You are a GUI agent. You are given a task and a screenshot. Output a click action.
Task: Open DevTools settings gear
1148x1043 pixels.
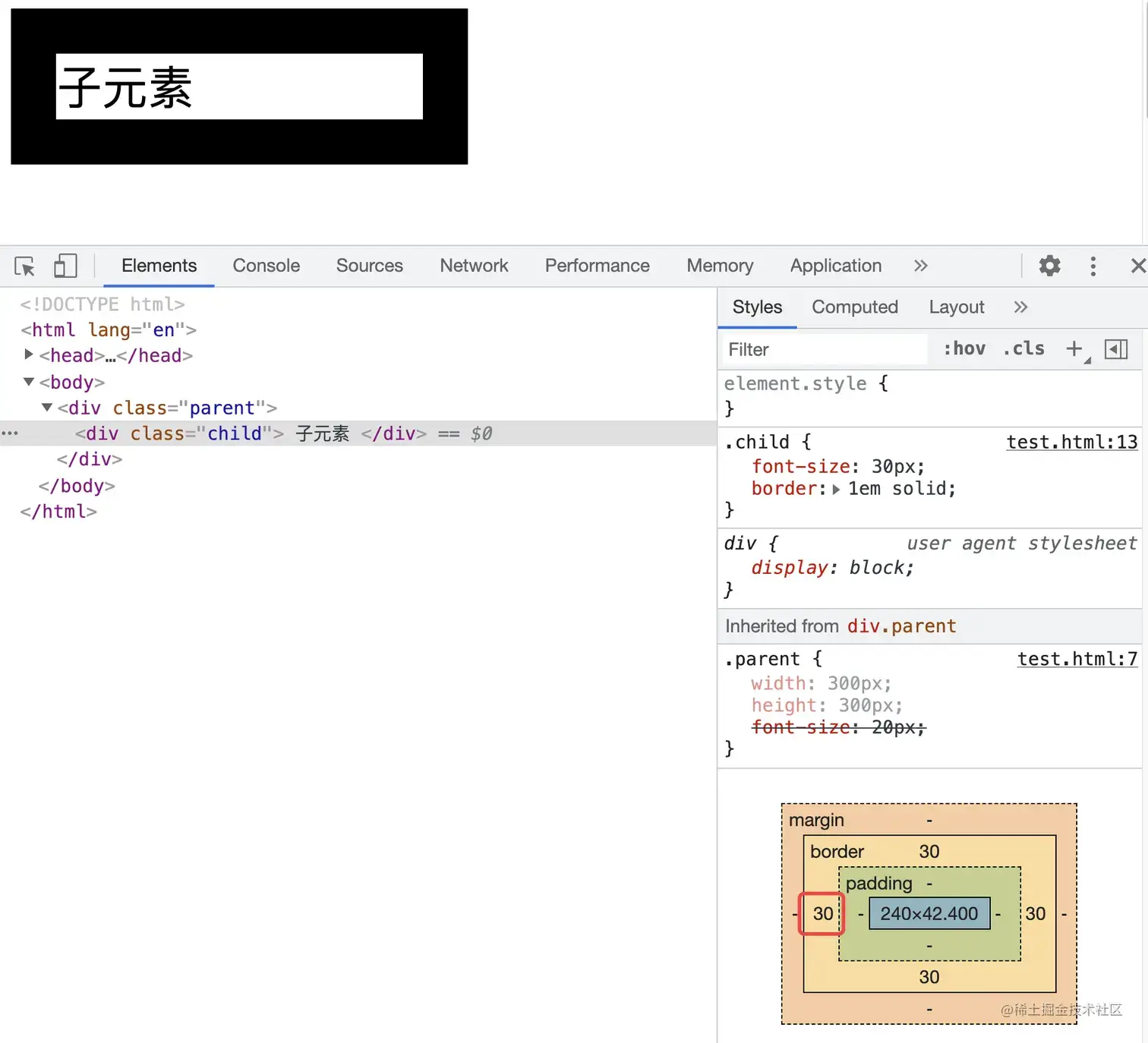(x=1049, y=266)
